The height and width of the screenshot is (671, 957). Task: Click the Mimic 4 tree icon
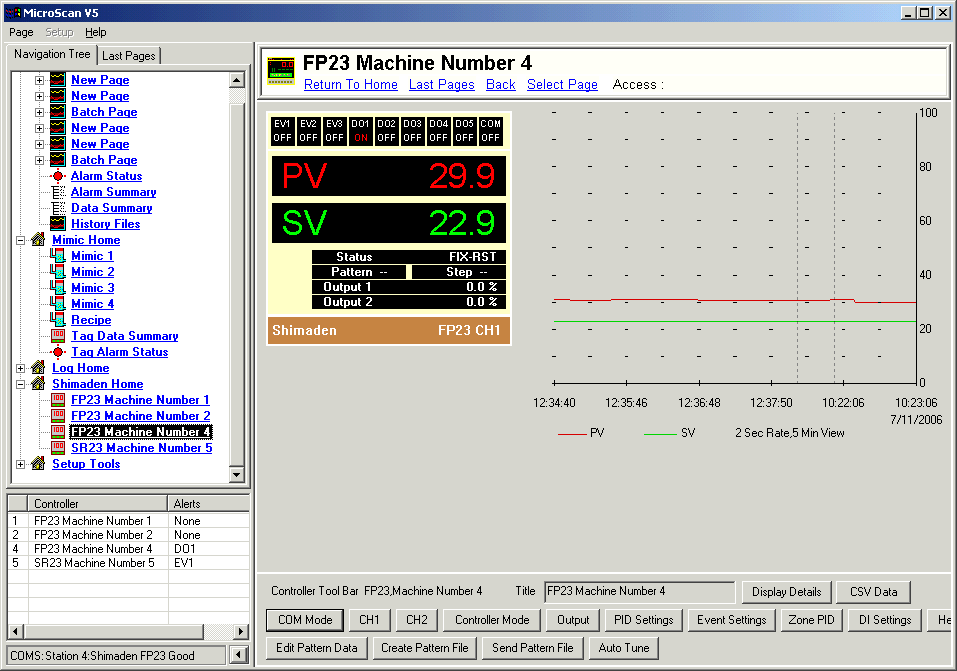(58, 303)
